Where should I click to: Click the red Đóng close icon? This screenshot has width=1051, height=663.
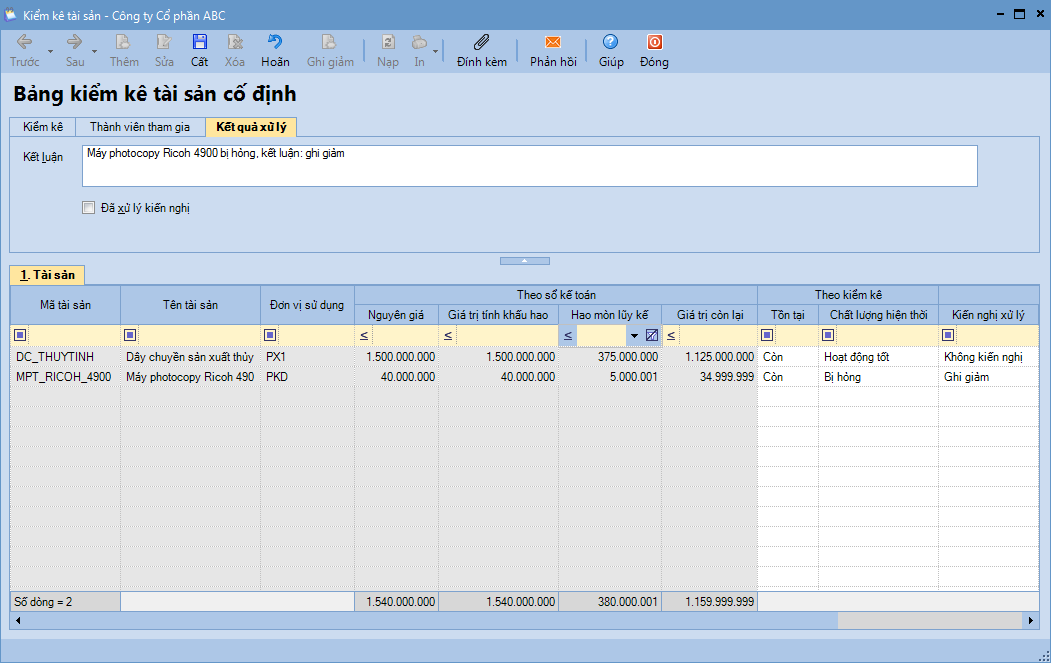(654, 42)
